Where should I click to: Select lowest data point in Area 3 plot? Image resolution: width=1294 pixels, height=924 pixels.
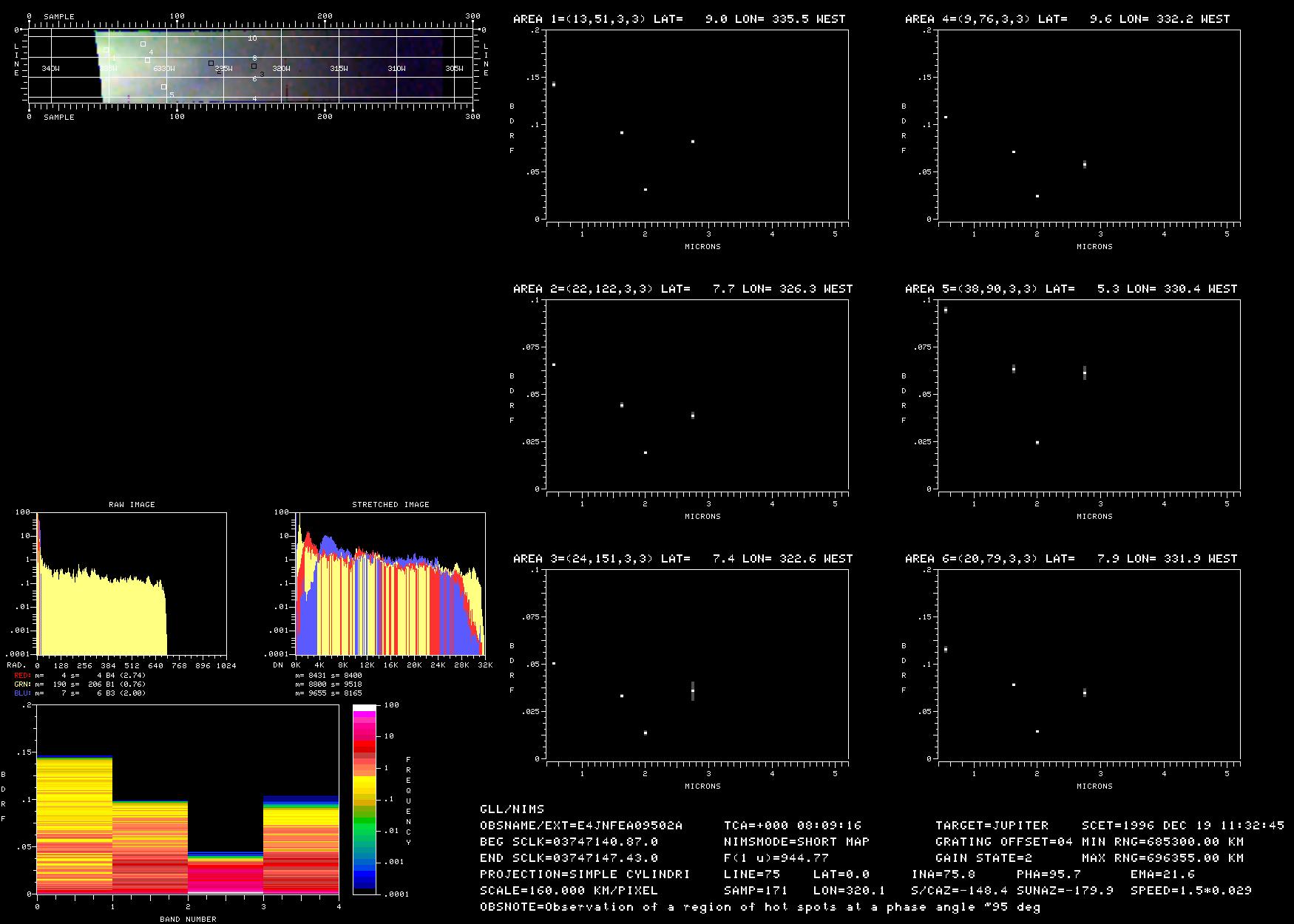(x=646, y=733)
